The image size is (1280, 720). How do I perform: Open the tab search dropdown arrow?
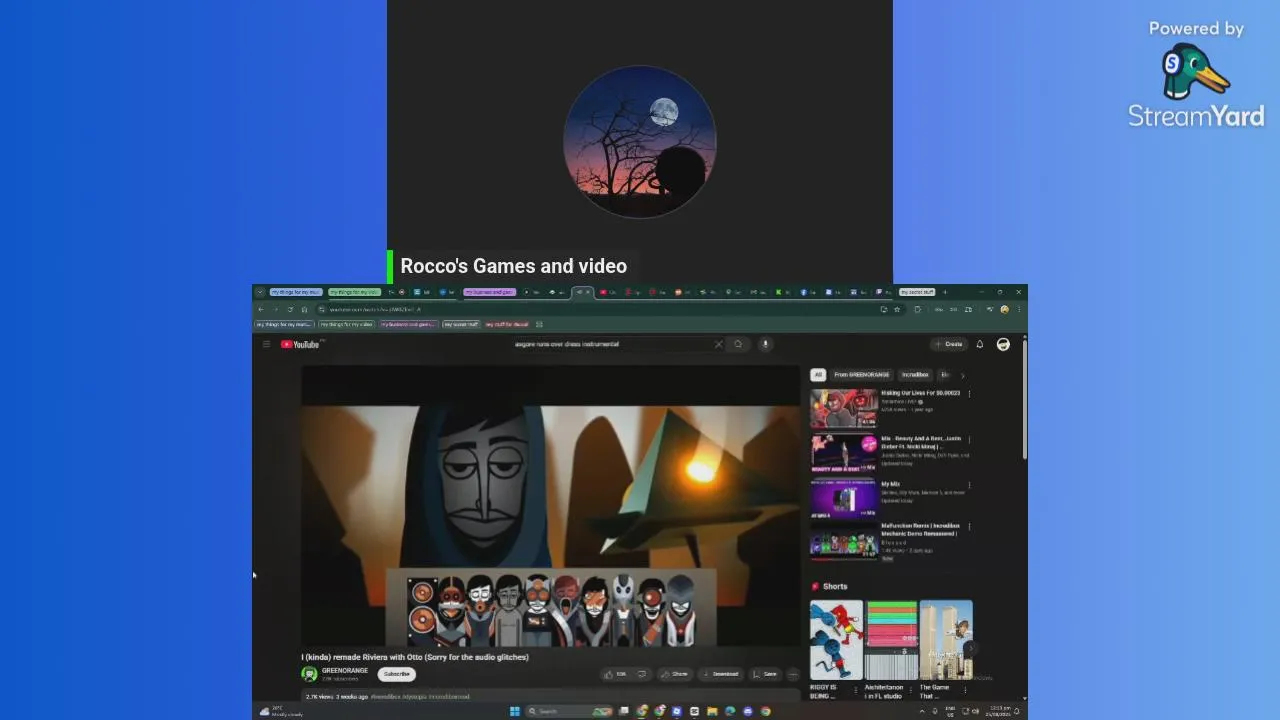(260, 292)
